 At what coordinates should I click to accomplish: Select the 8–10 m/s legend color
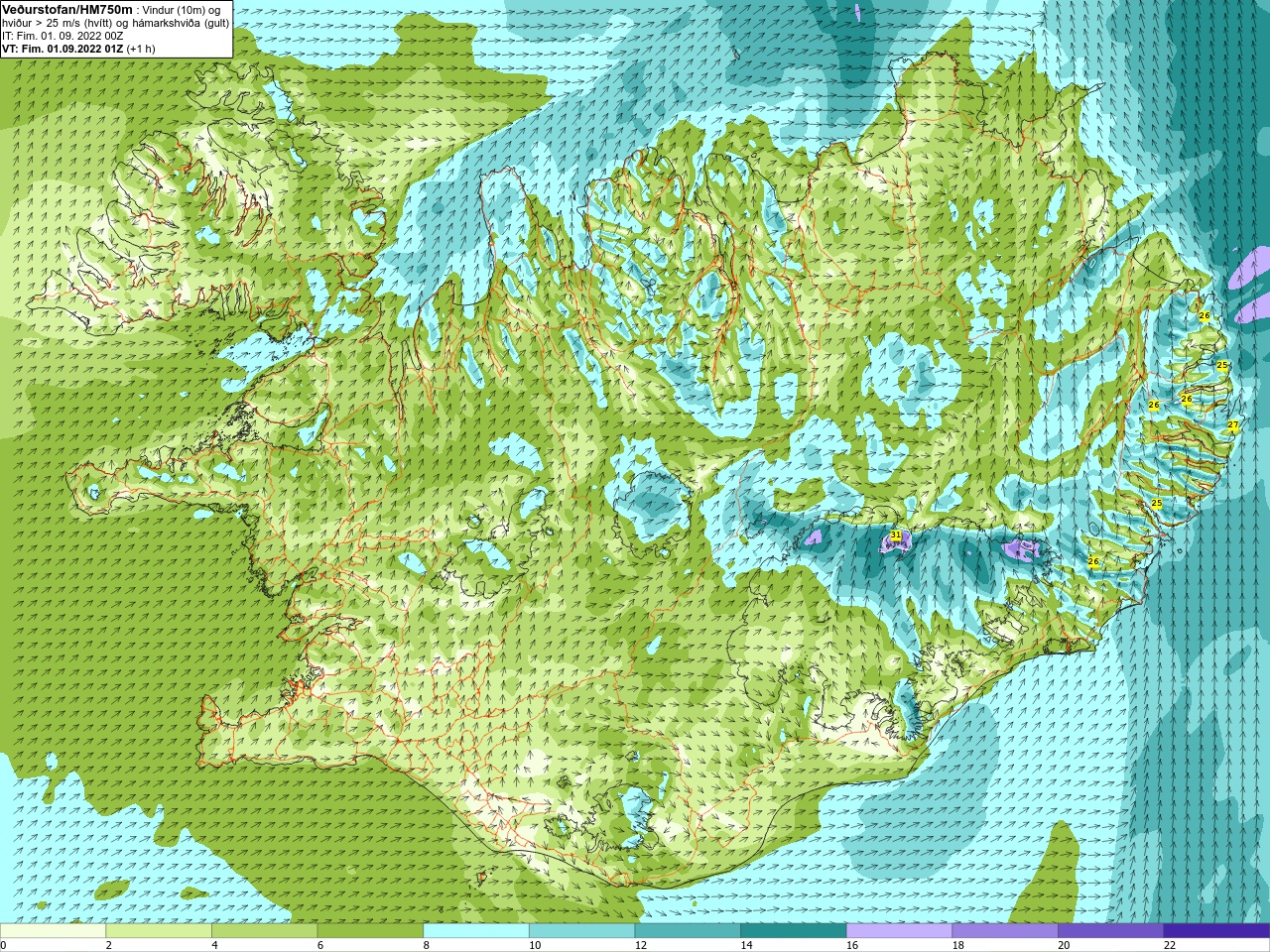tap(476, 931)
